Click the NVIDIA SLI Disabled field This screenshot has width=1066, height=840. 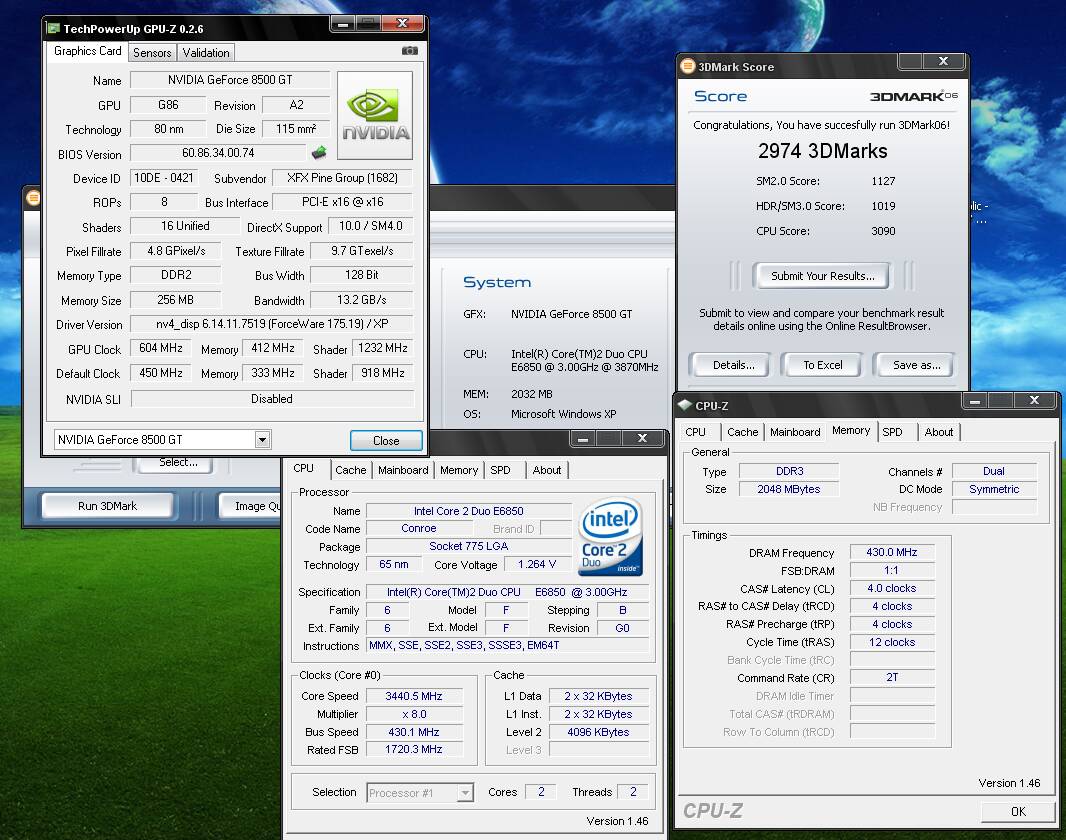[272, 399]
